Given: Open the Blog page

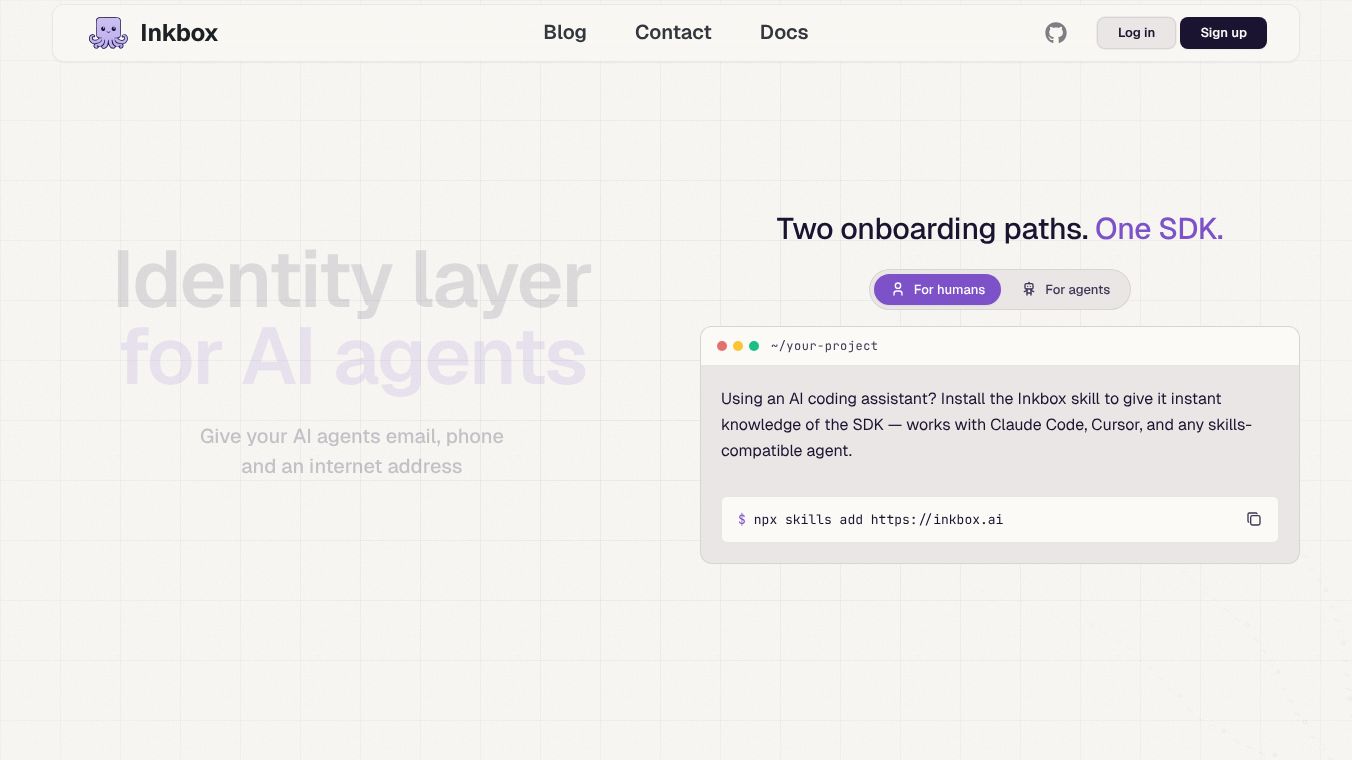Looking at the screenshot, I should [x=565, y=32].
